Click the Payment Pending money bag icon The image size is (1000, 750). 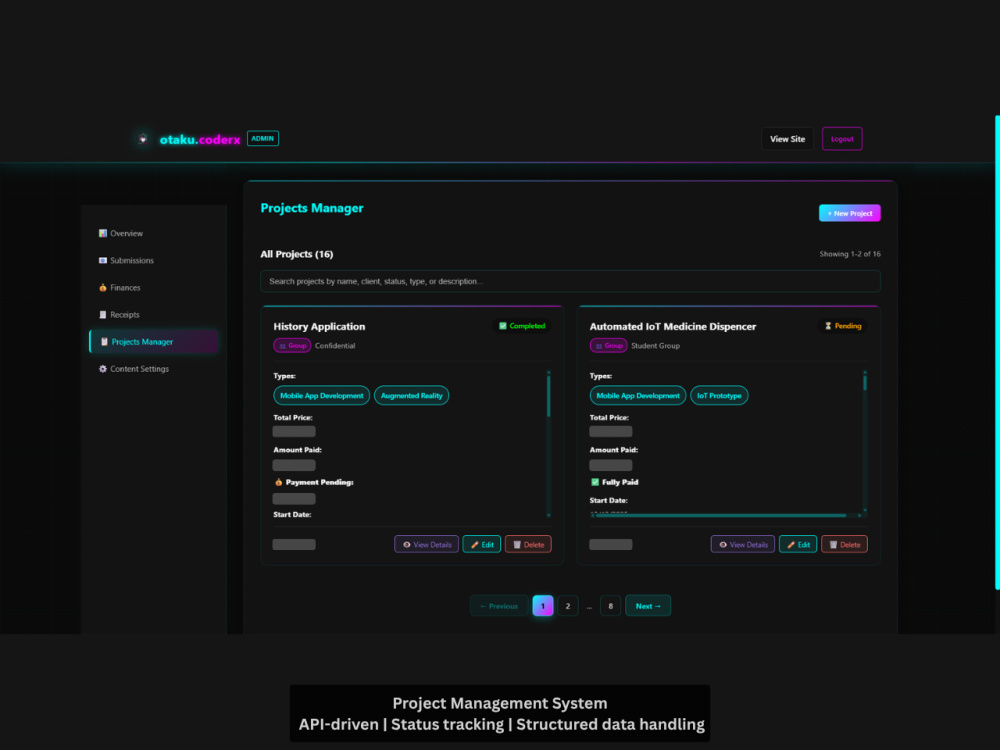279,482
